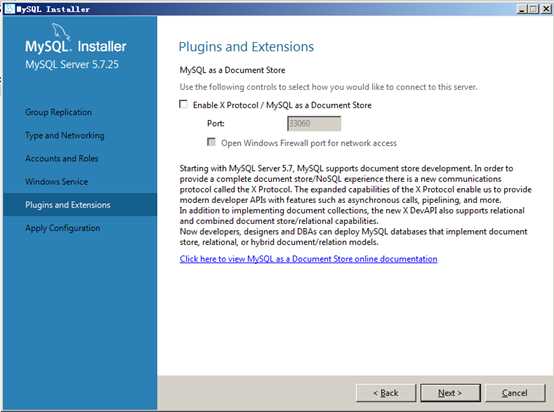
Task: Click the MySQL Server 5.7.25 text
Action: click(72, 64)
